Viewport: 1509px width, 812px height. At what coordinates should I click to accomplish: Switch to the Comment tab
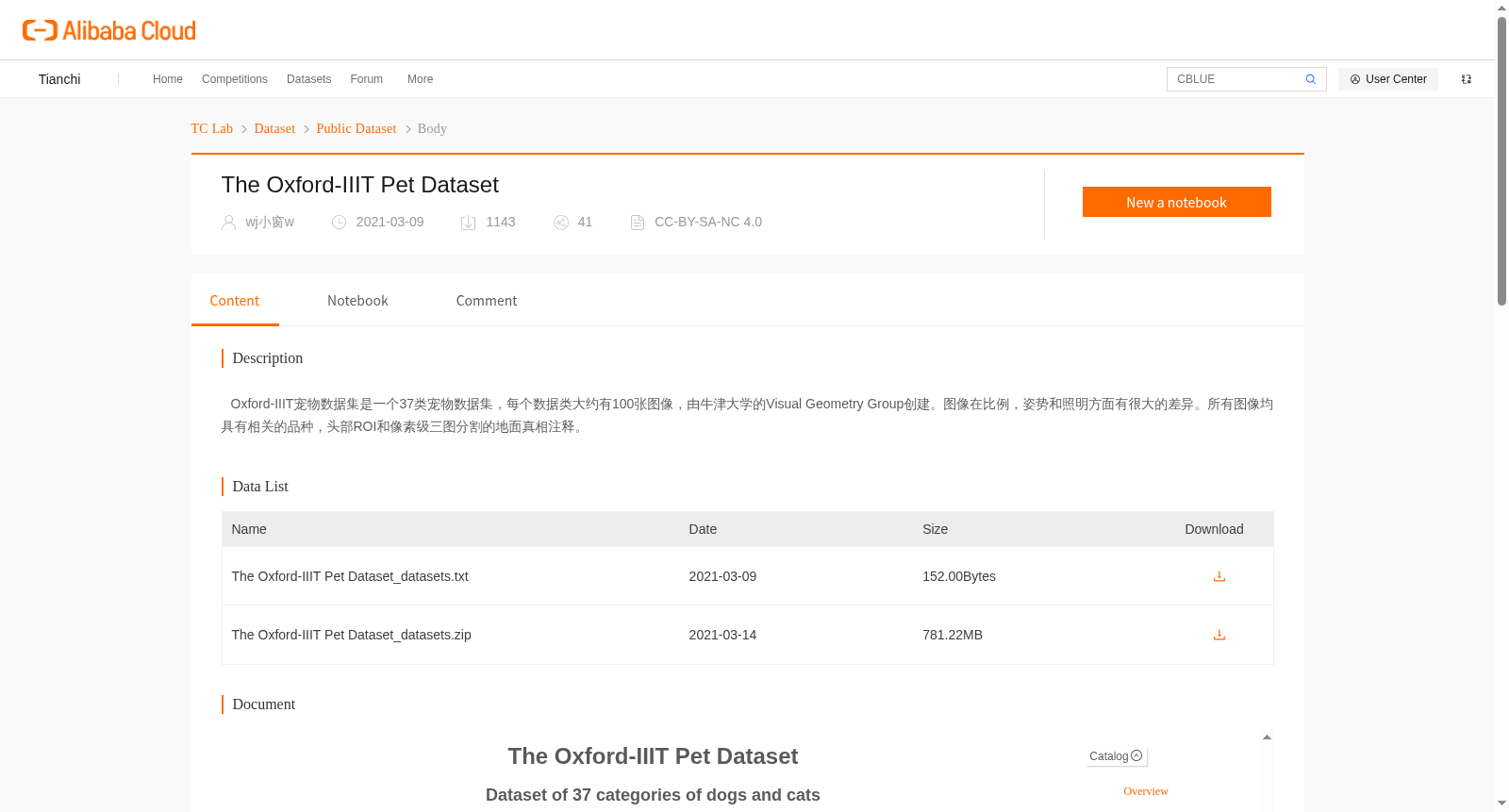point(487,301)
